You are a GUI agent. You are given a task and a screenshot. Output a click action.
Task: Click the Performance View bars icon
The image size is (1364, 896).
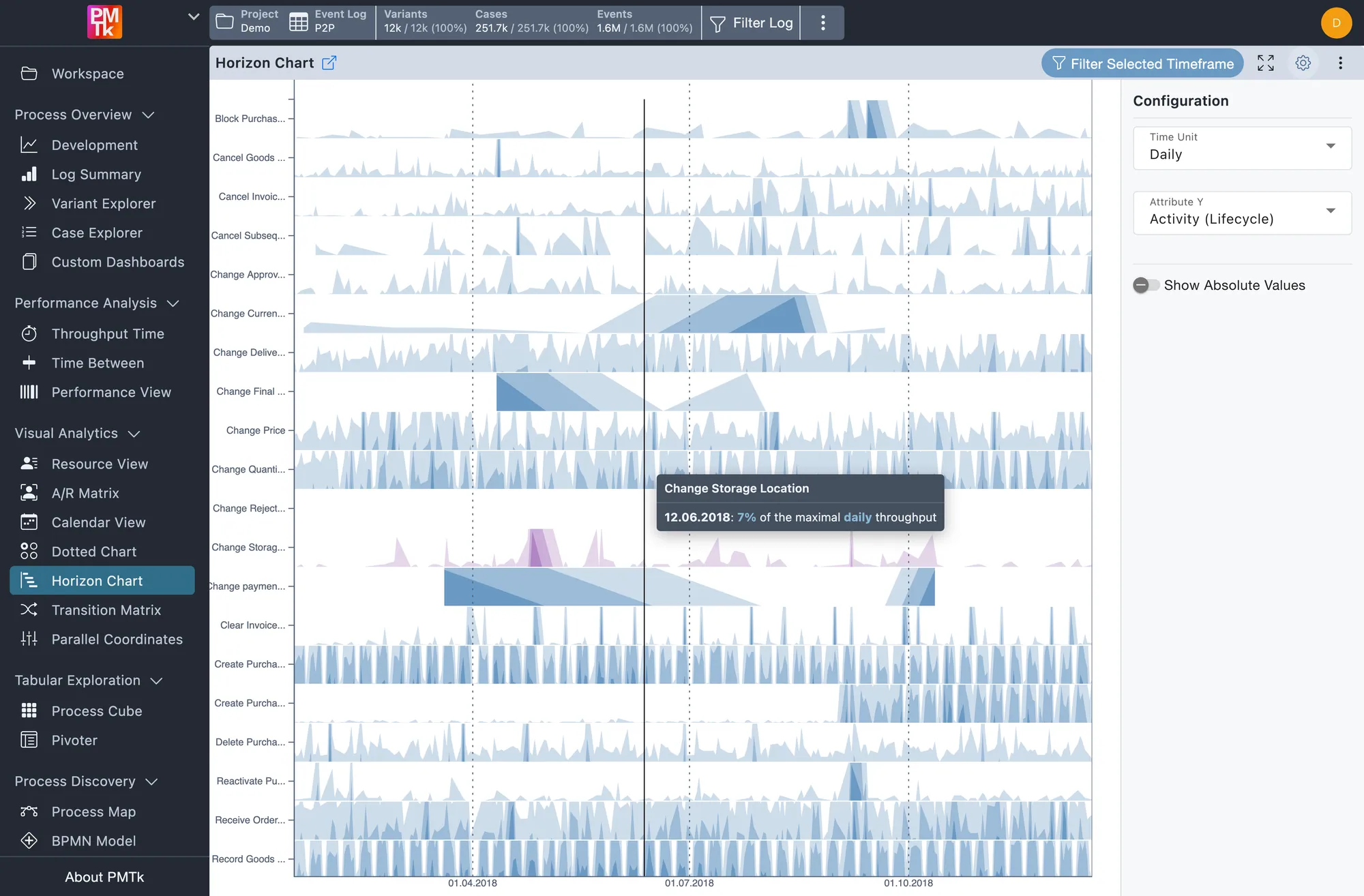pyautogui.click(x=29, y=392)
